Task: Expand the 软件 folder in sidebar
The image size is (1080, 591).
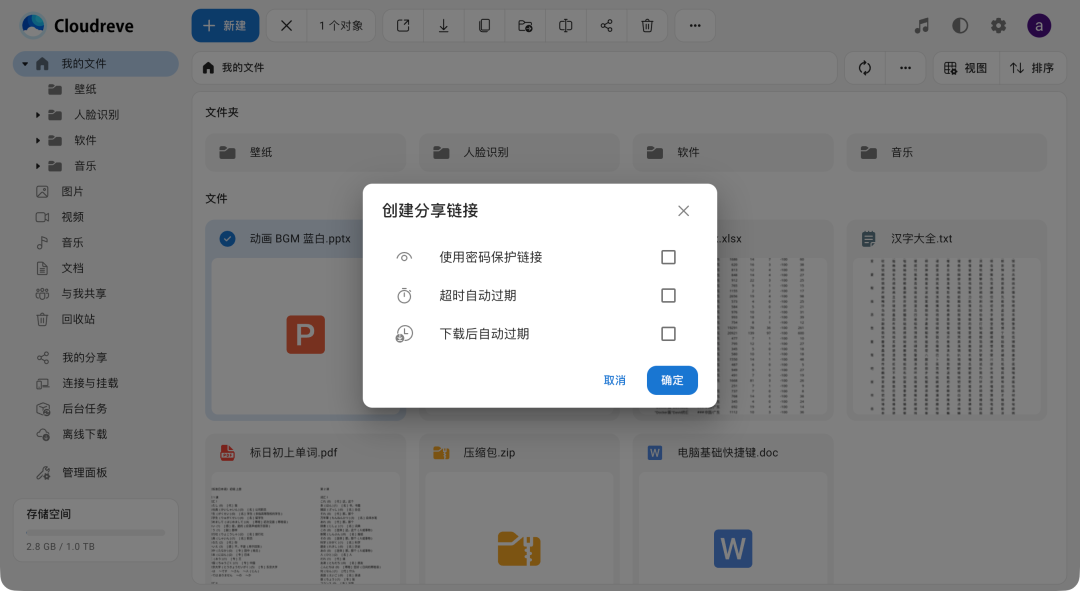Action: pos(38,140)
